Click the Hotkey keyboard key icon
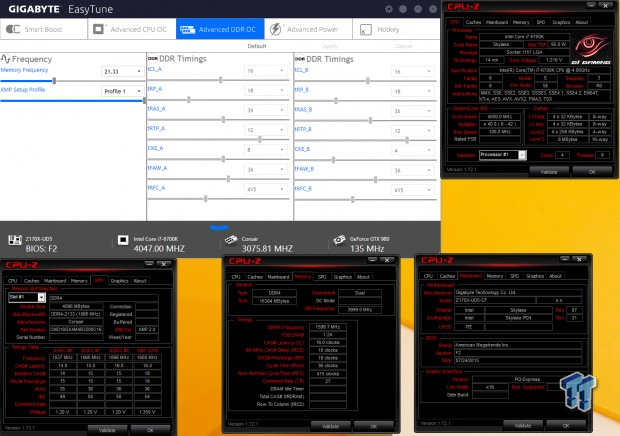Viewport: 620px width, 436px height. (366, 30)
